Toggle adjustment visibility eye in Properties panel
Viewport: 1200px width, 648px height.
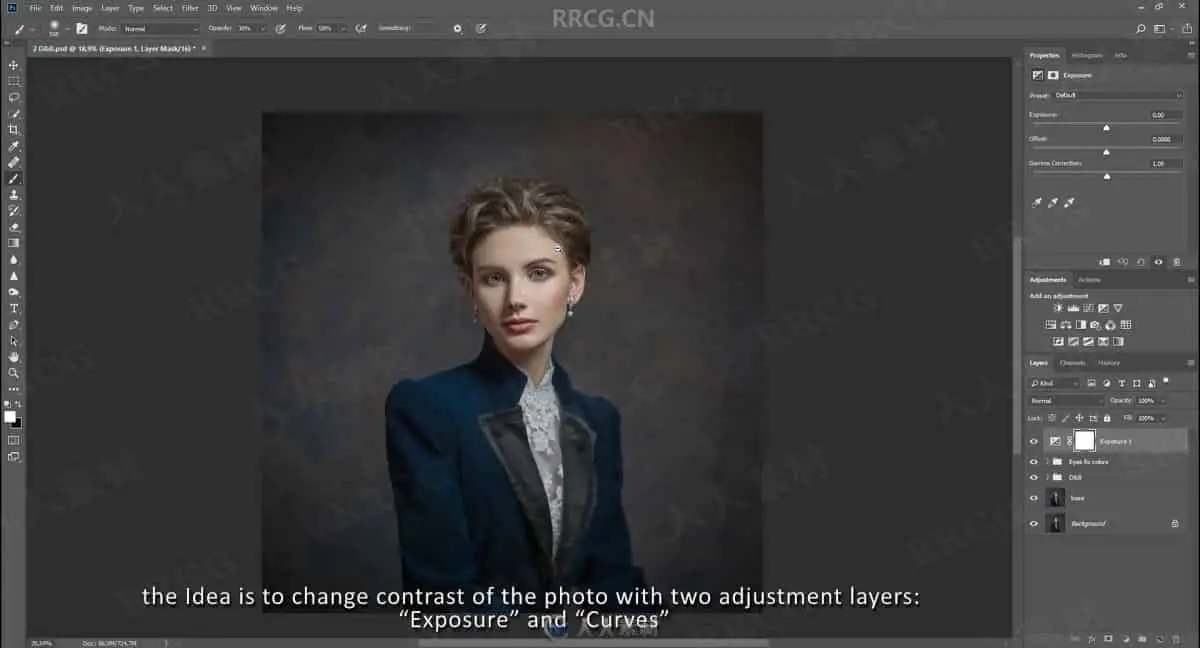pos(1158,262)
